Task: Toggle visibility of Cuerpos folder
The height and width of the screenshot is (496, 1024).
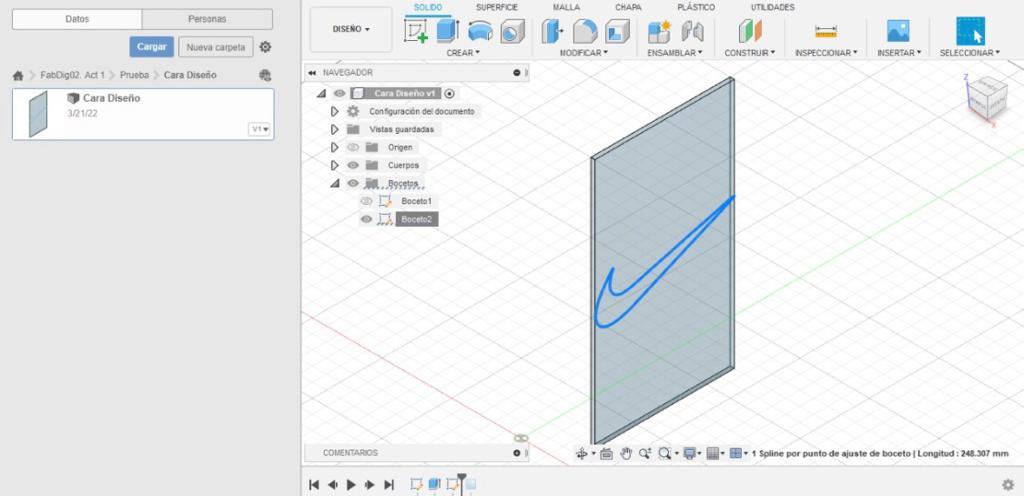Action: point(353,165)
